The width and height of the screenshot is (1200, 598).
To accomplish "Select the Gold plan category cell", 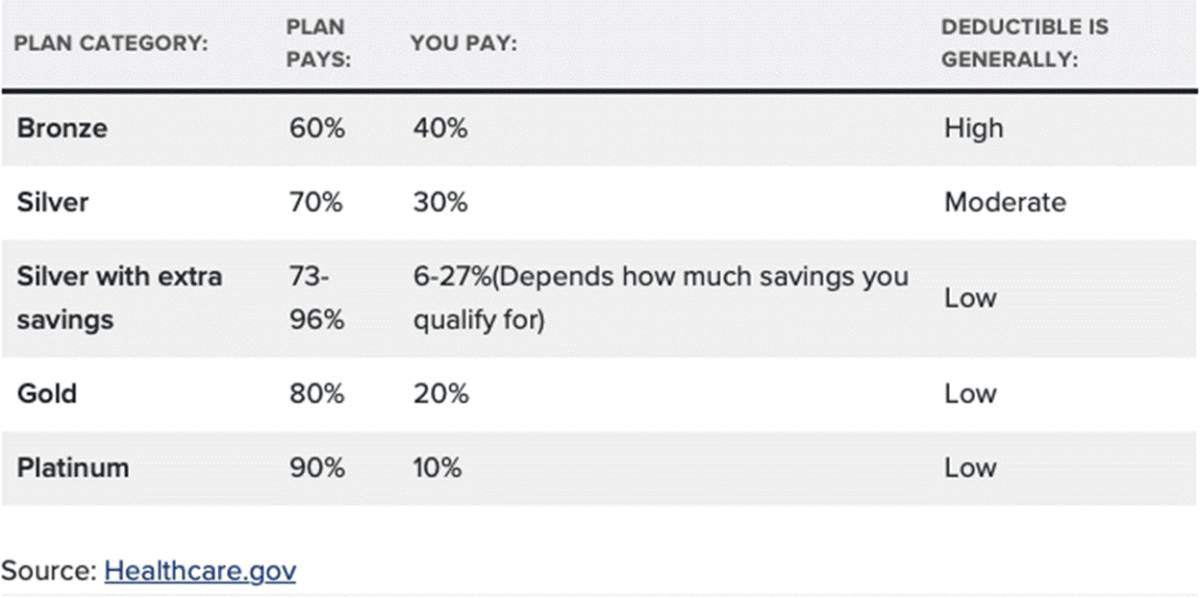I will click(47, 394).
